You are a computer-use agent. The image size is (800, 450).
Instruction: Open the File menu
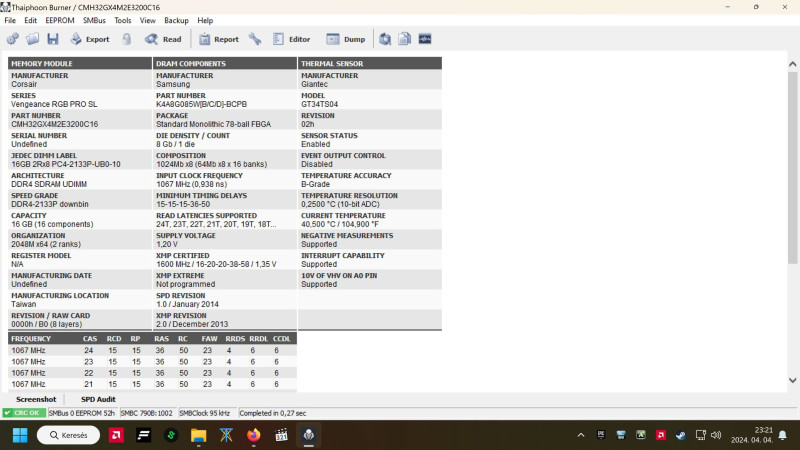click(10, 20)
